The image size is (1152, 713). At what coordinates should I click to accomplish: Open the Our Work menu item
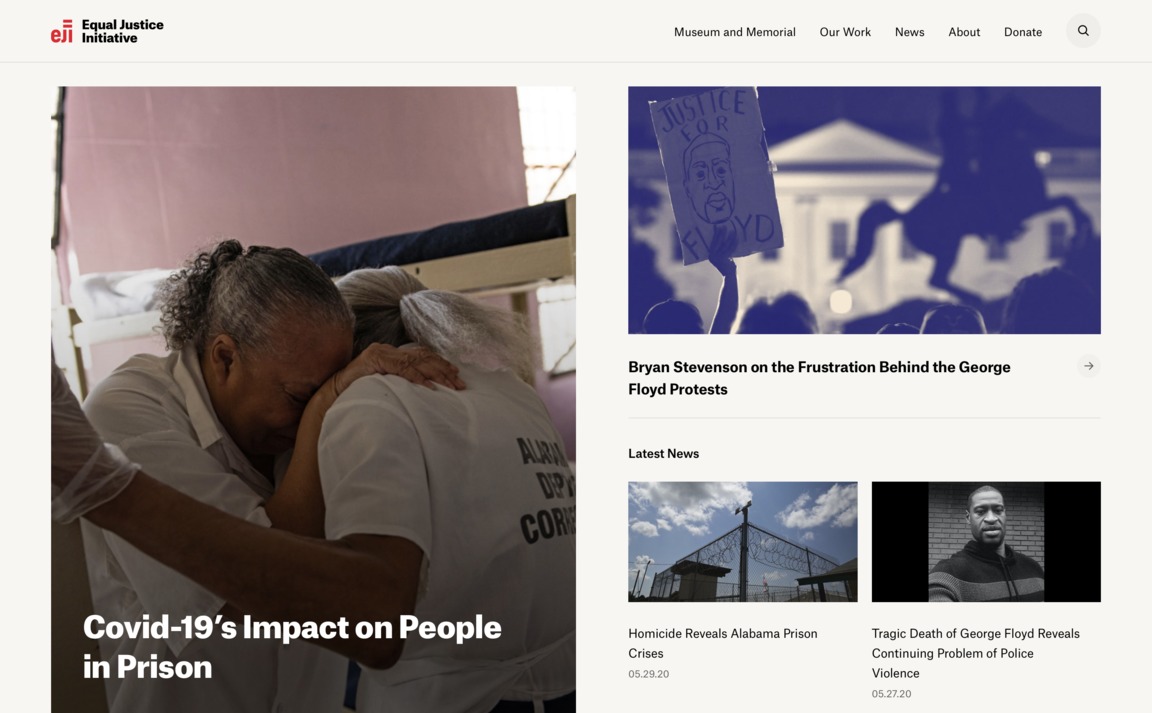845,32
